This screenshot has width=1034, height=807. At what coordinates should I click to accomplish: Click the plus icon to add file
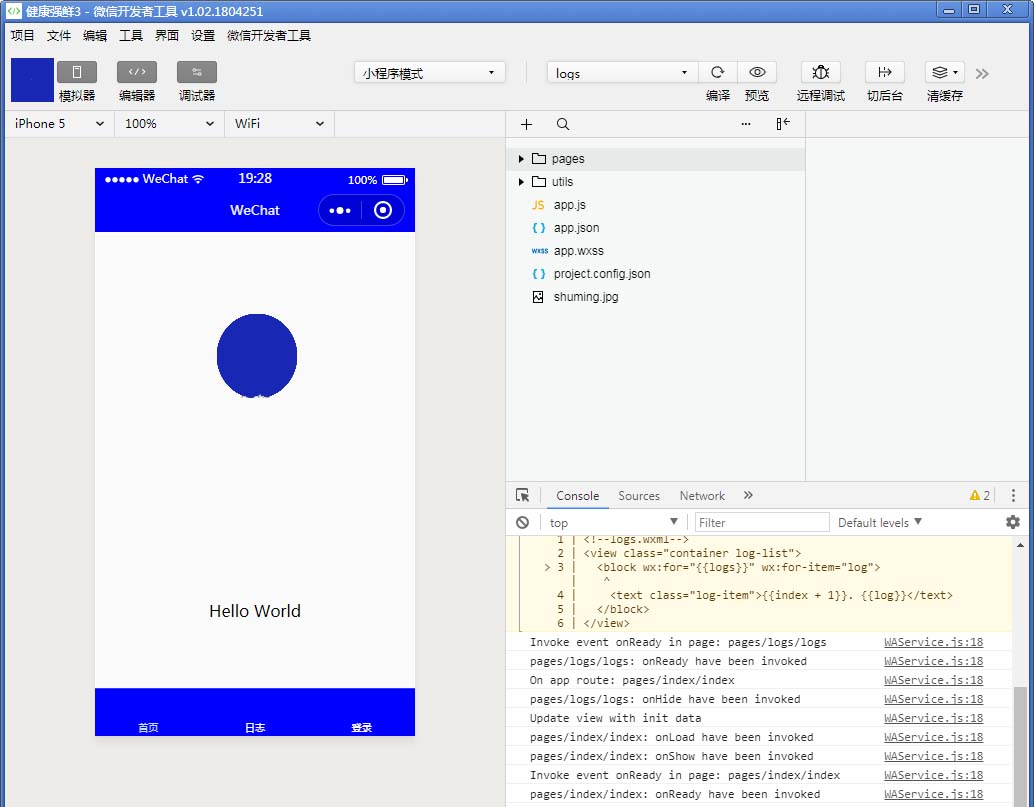(x=526, y=124)
